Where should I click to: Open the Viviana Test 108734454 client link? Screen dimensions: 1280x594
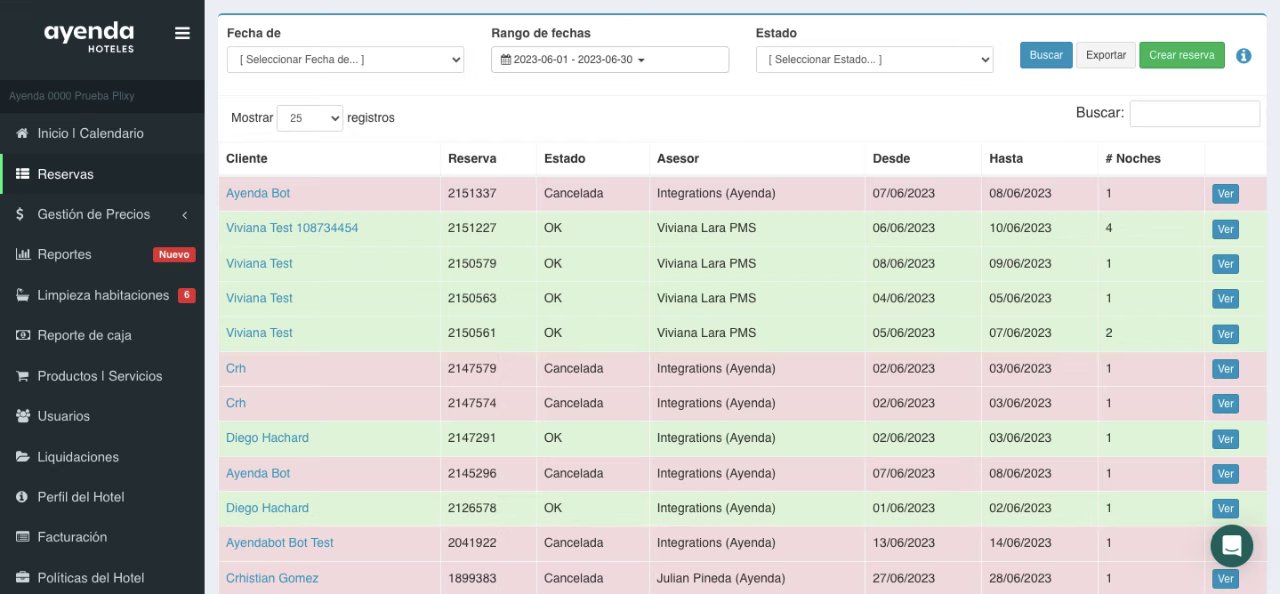click(x=292, y=228)
